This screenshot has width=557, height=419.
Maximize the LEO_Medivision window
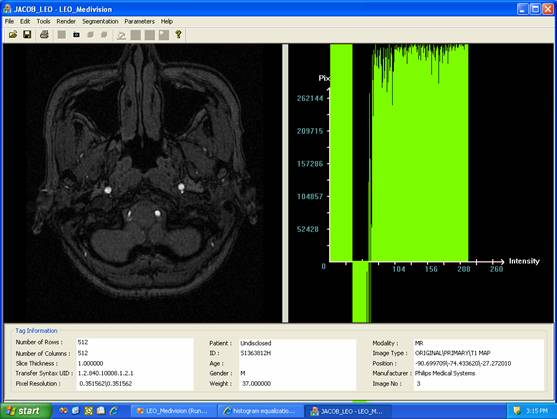[535, 9]
